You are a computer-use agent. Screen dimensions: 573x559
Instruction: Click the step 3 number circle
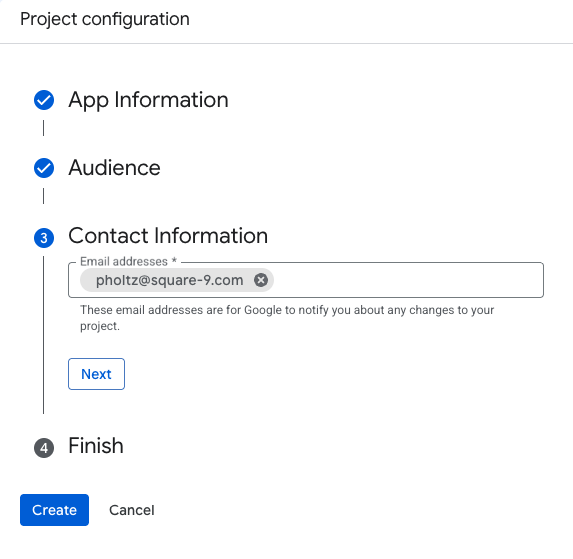(44, 238)
